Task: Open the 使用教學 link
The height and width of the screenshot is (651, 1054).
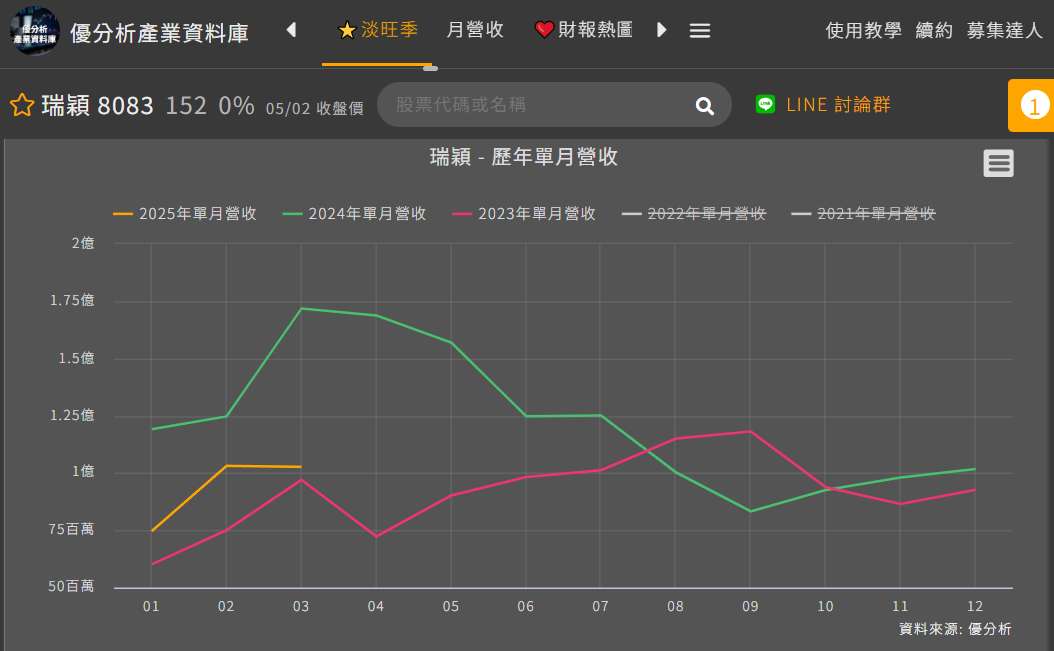Action: tap(863, 30)
